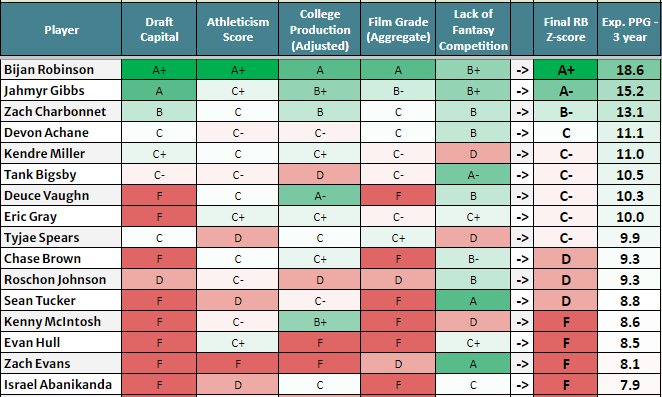Select the 18.6 Exp. PPG cell
The width and height of the screenshot is (662, 397).
pyautogui.click(x=629, y=70)
